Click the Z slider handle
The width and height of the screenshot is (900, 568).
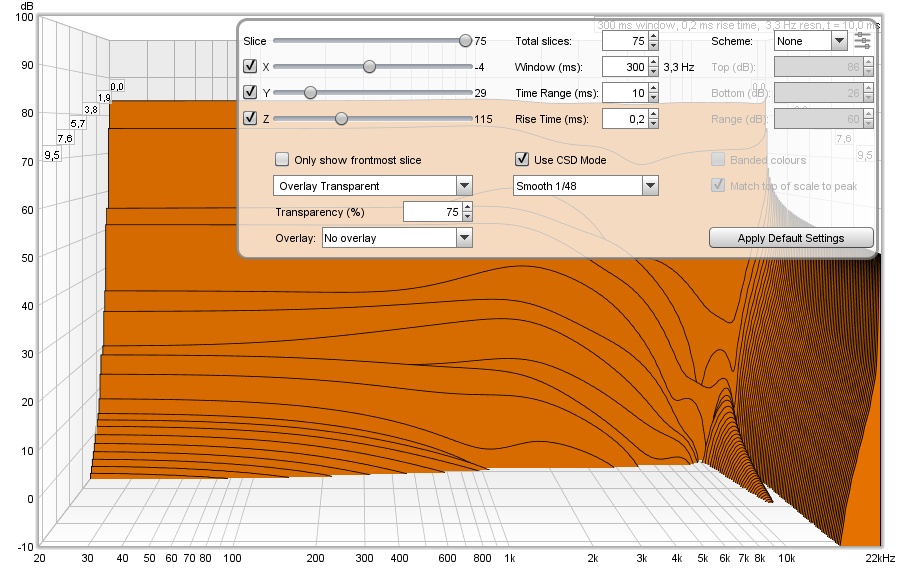coord(342,119)
